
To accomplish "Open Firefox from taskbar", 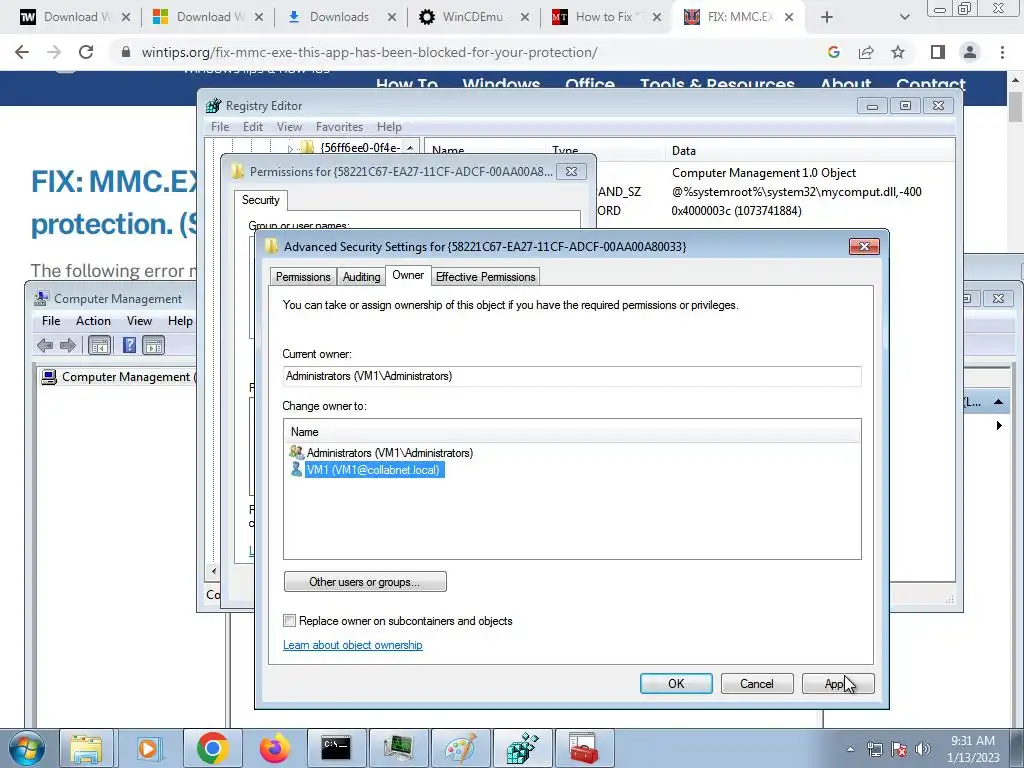I will click(274, 748).
